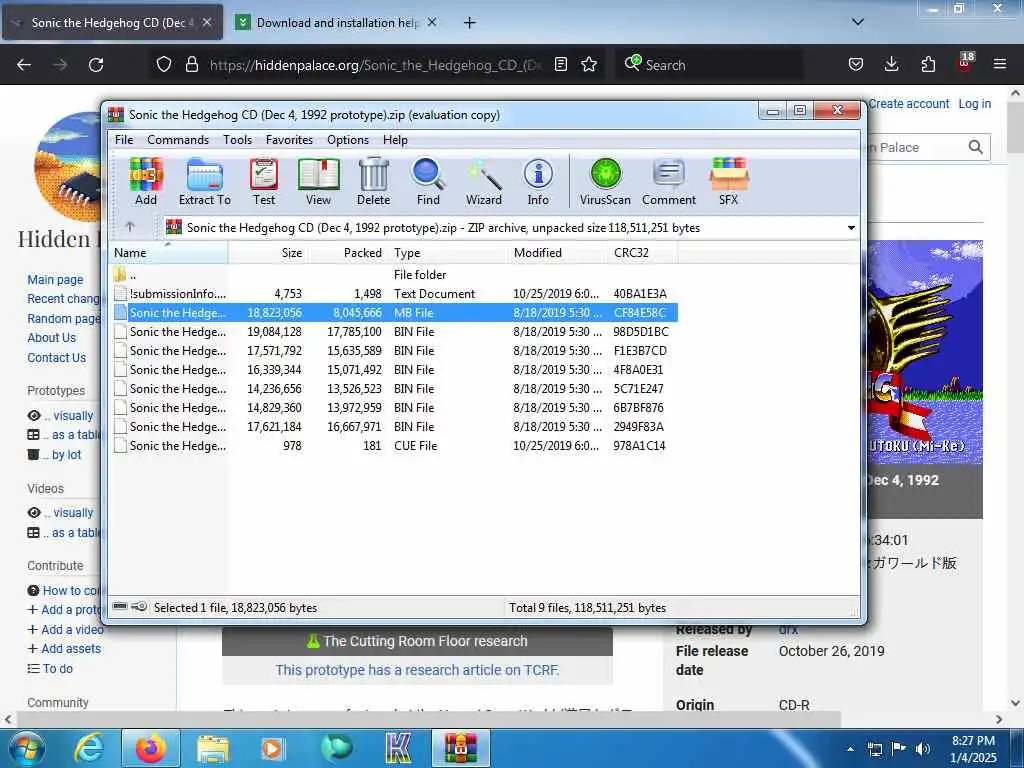This screenshot has width=1024, height=768.
Task: Open Windows Media Player from taskbar
Action: tap(272, 748)
